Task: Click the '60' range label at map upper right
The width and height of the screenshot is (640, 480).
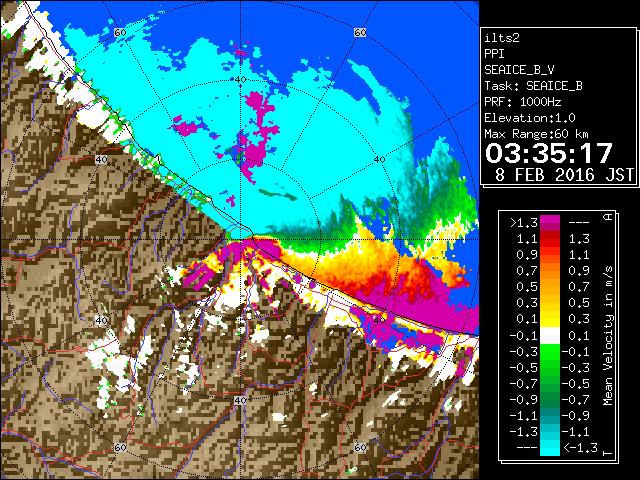Action: pyautogui.click(x=360, y=32)
